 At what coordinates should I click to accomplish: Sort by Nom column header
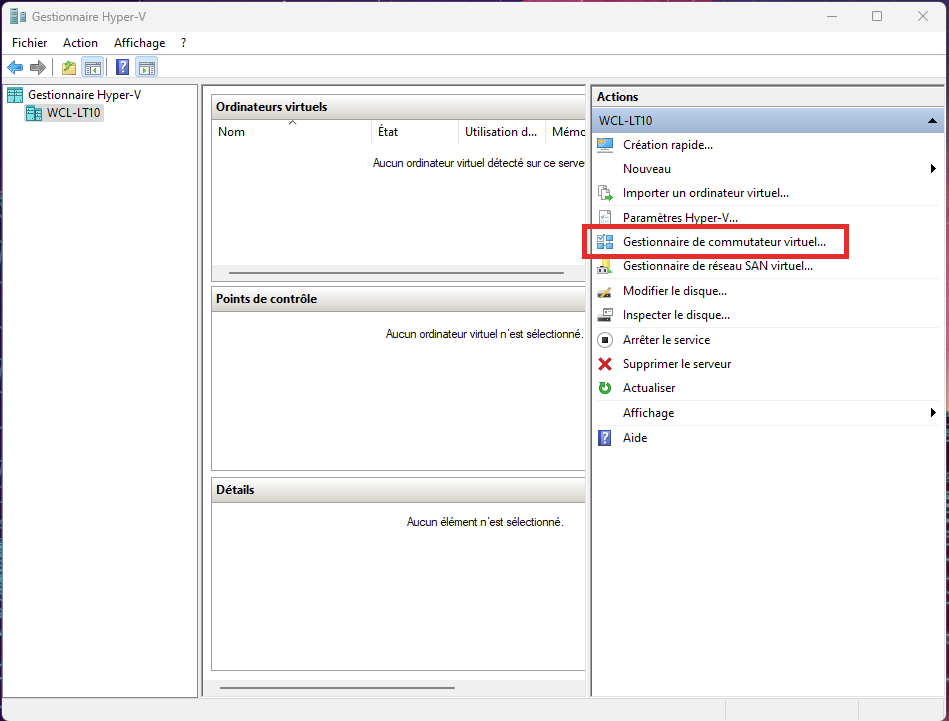pyautogui.click(x=291, y=131)
